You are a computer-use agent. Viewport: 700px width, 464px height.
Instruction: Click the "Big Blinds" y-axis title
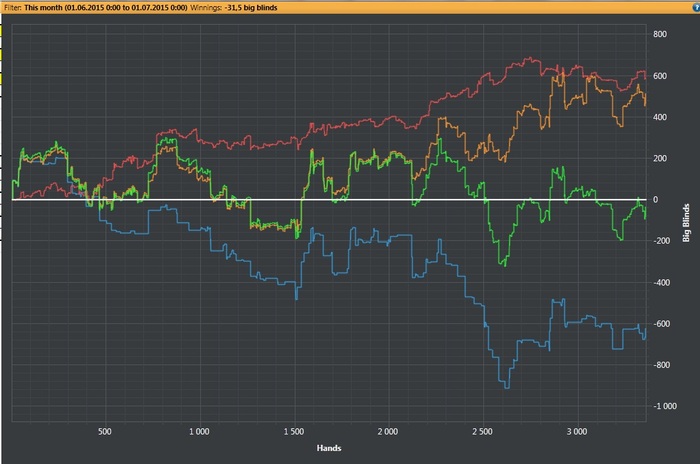point(686,223)
